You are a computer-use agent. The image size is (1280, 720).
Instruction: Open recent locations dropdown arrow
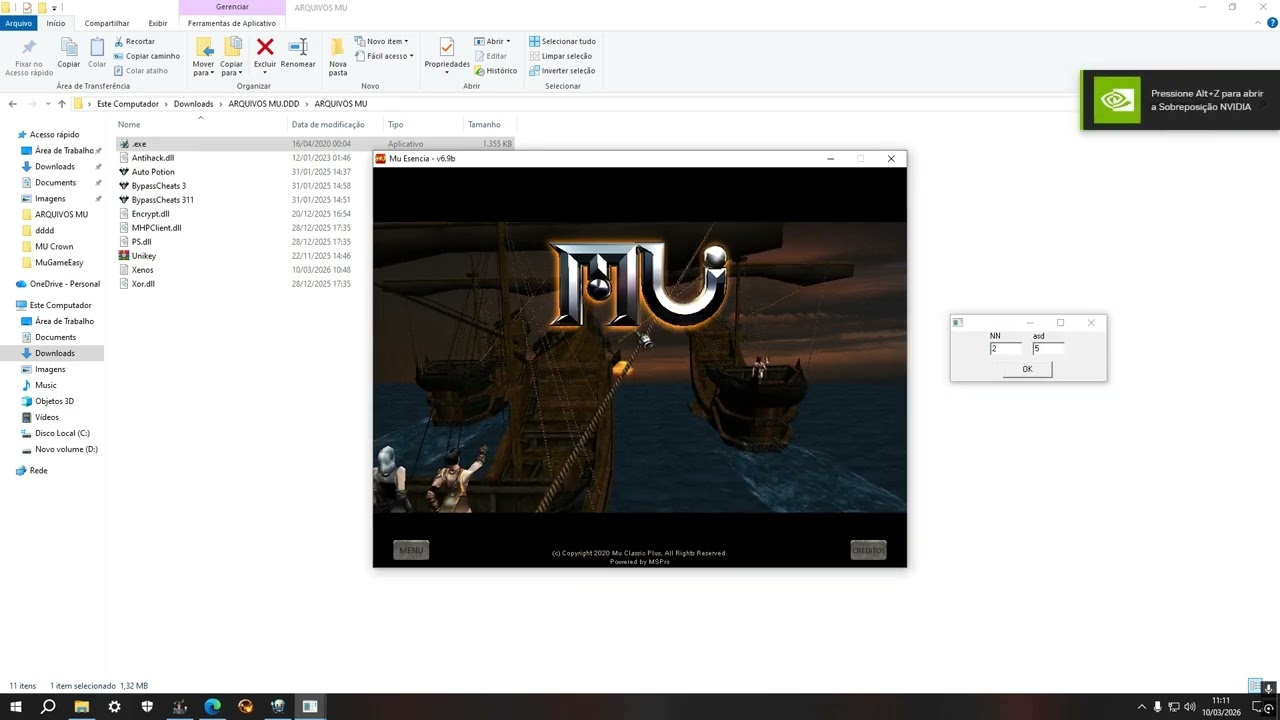click(47, 104)
